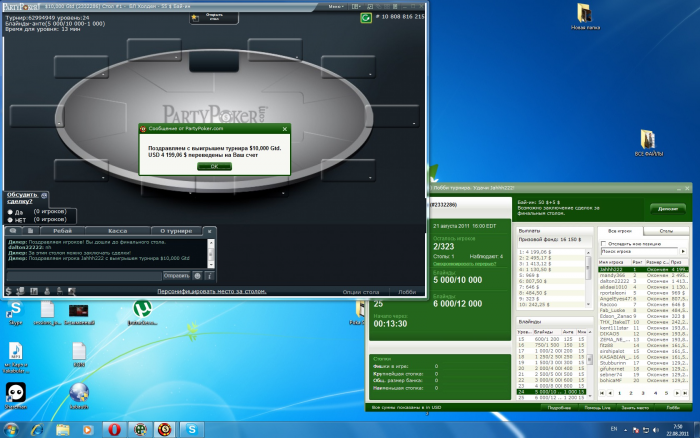
Task: Click the search go arrow beside player search
Action: point(683,251)
